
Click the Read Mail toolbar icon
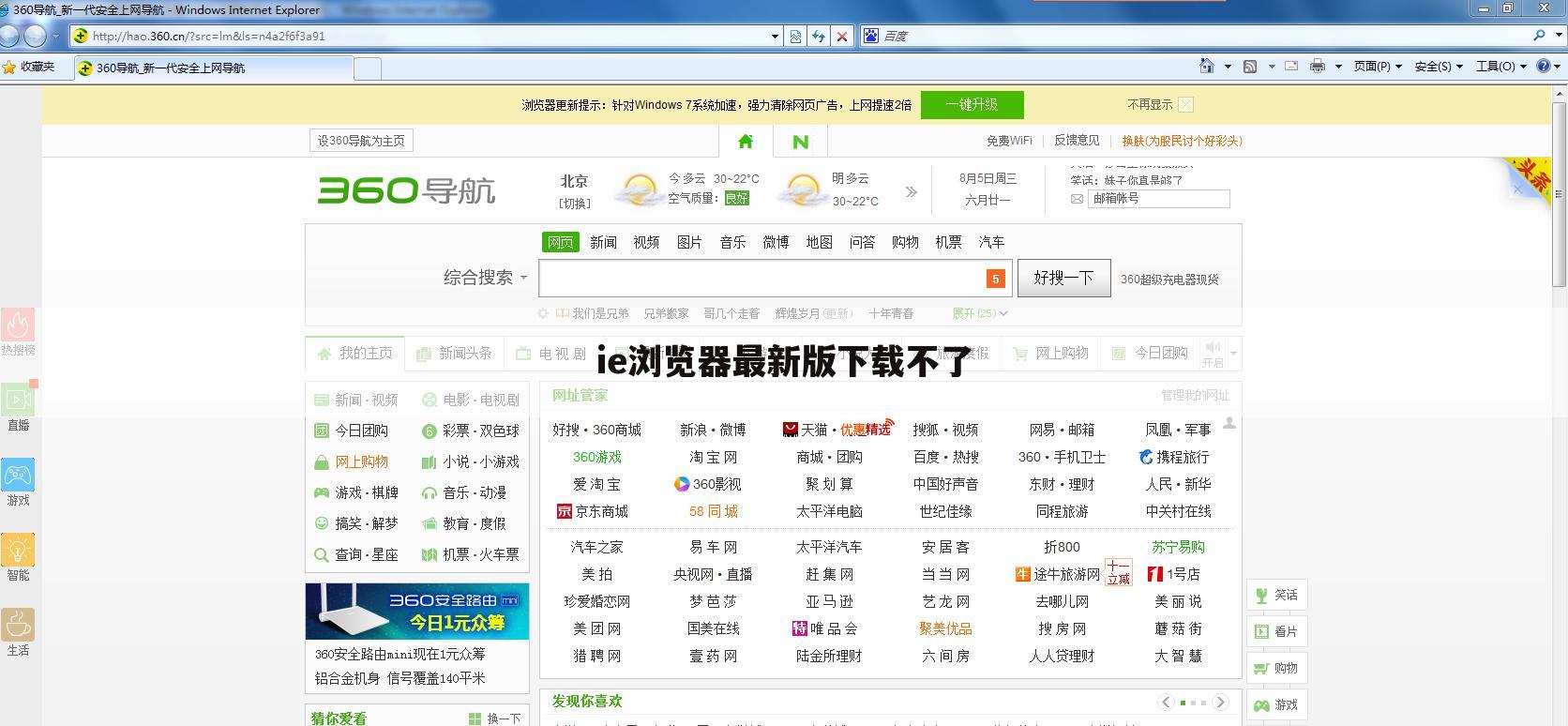pyautogui.click(x=1291, y=66)
